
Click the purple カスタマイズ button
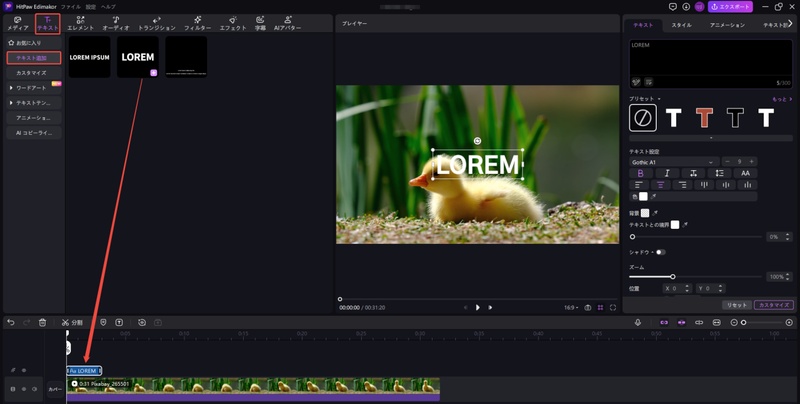click(773, 305)
